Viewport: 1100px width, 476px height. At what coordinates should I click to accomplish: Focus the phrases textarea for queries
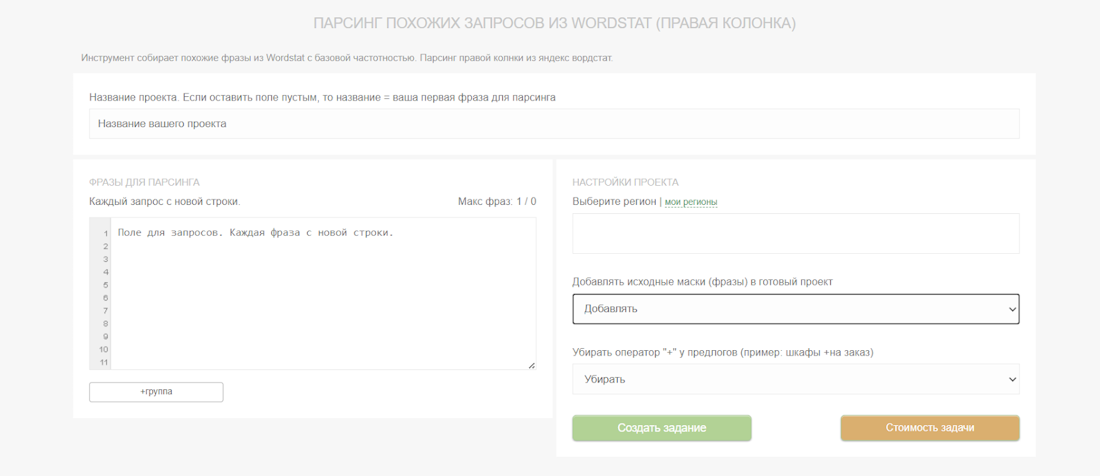click(322, 295)
